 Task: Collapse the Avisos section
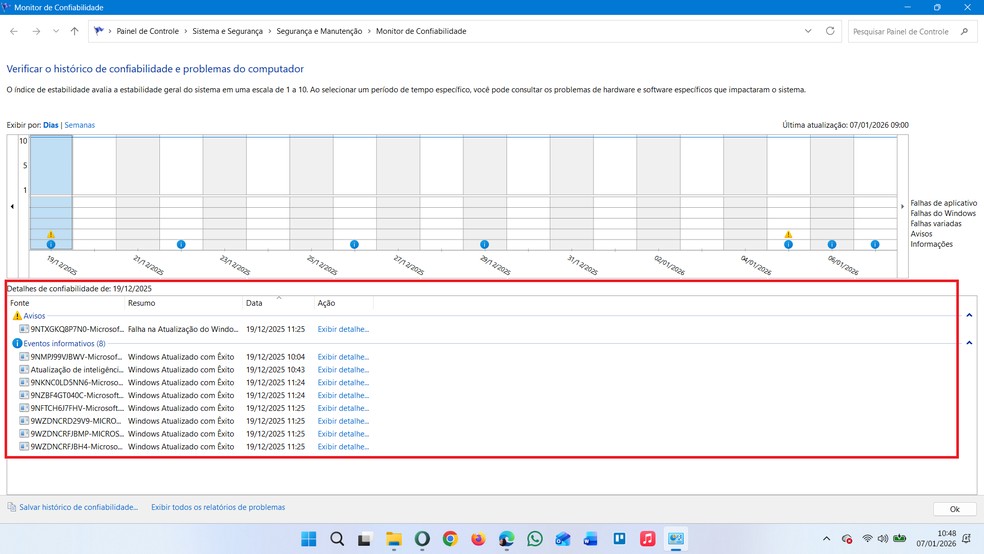969,316
